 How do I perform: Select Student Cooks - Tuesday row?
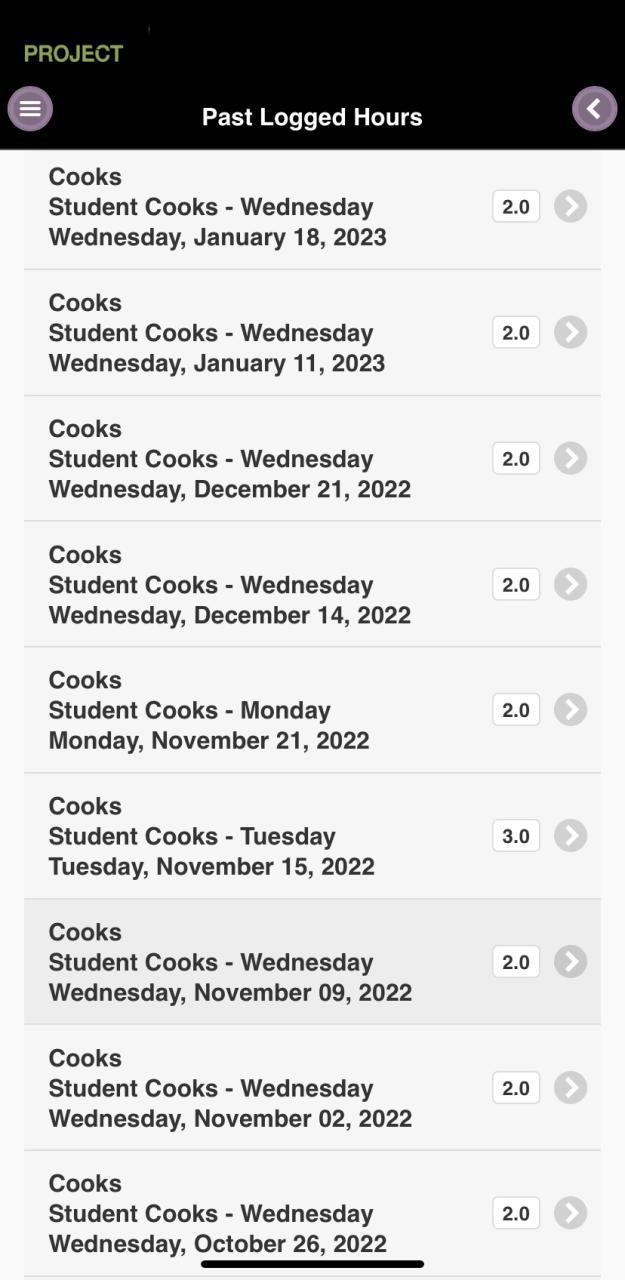192,836
